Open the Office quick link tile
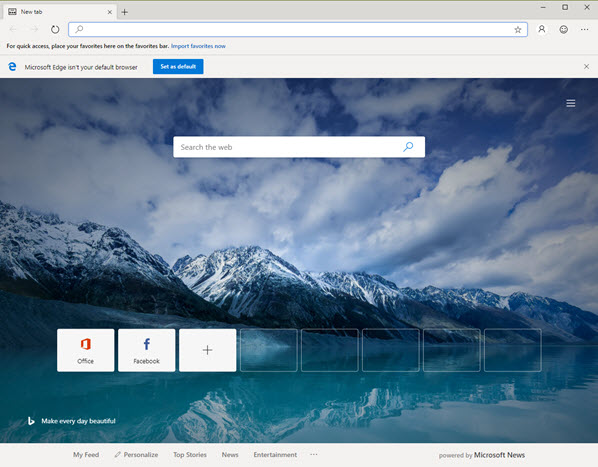This screenshot has width=598, height=467. point(85,350)
